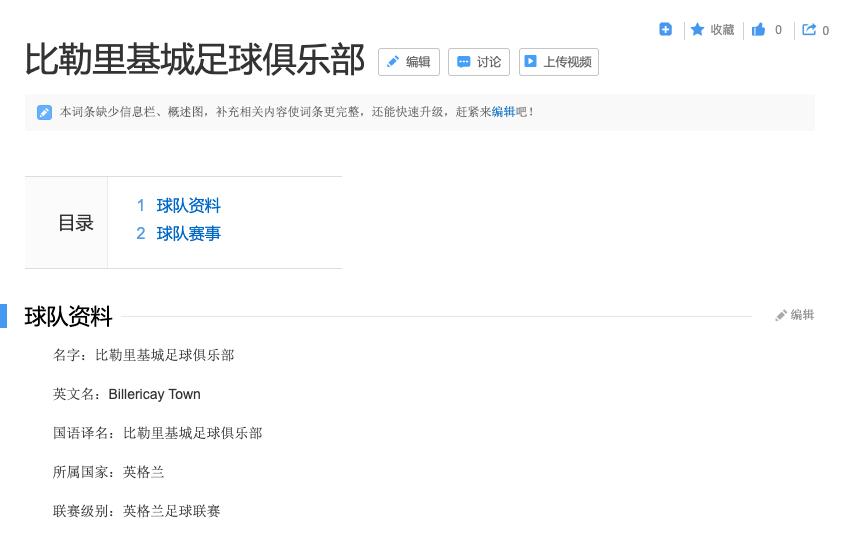
Task: Click the line 所属国家：英格兰
Action: coord(109,472)
